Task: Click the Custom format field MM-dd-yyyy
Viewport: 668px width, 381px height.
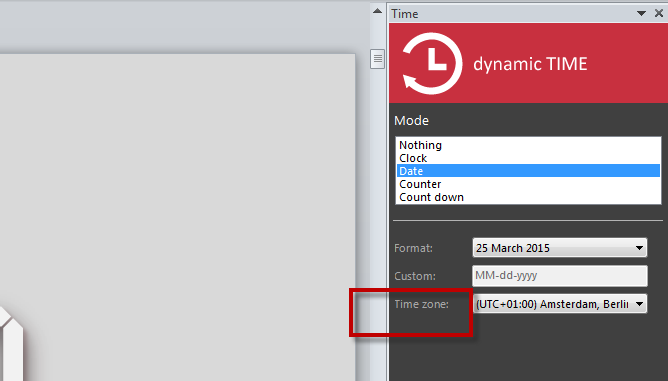Action: [559, 276]
